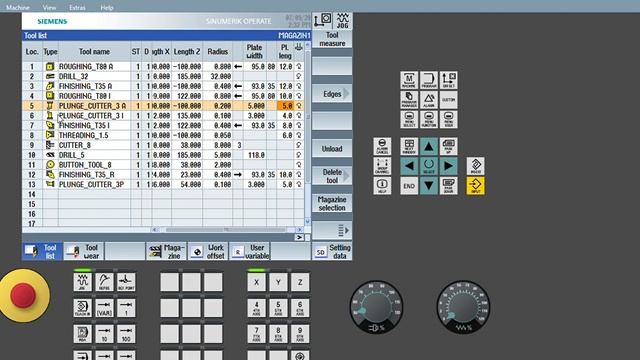Click the Unload softkey
640x360 pixels.
tap(332, 149)
